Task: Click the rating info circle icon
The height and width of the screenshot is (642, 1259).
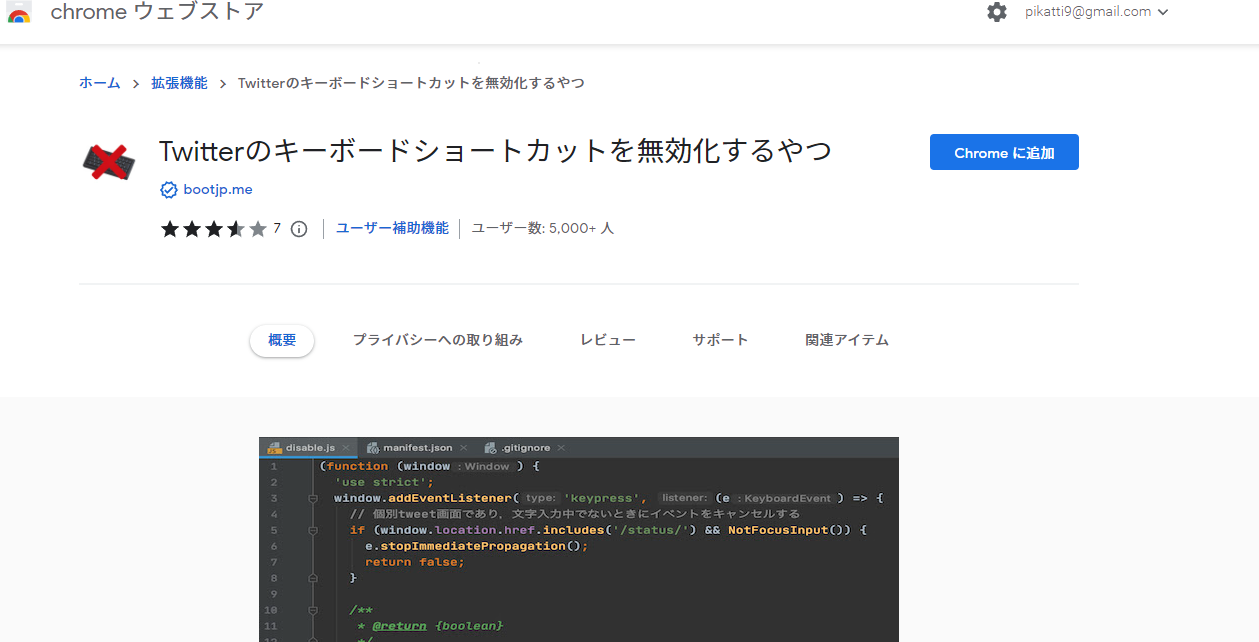Action: pos(298,229)
